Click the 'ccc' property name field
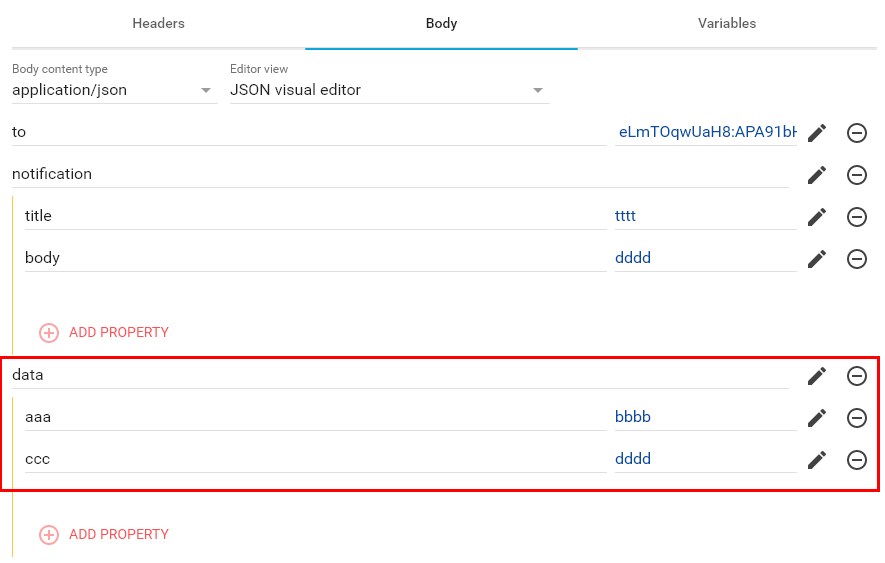The height and width of the screenshot is (563, 885). [x=316, y=459]
